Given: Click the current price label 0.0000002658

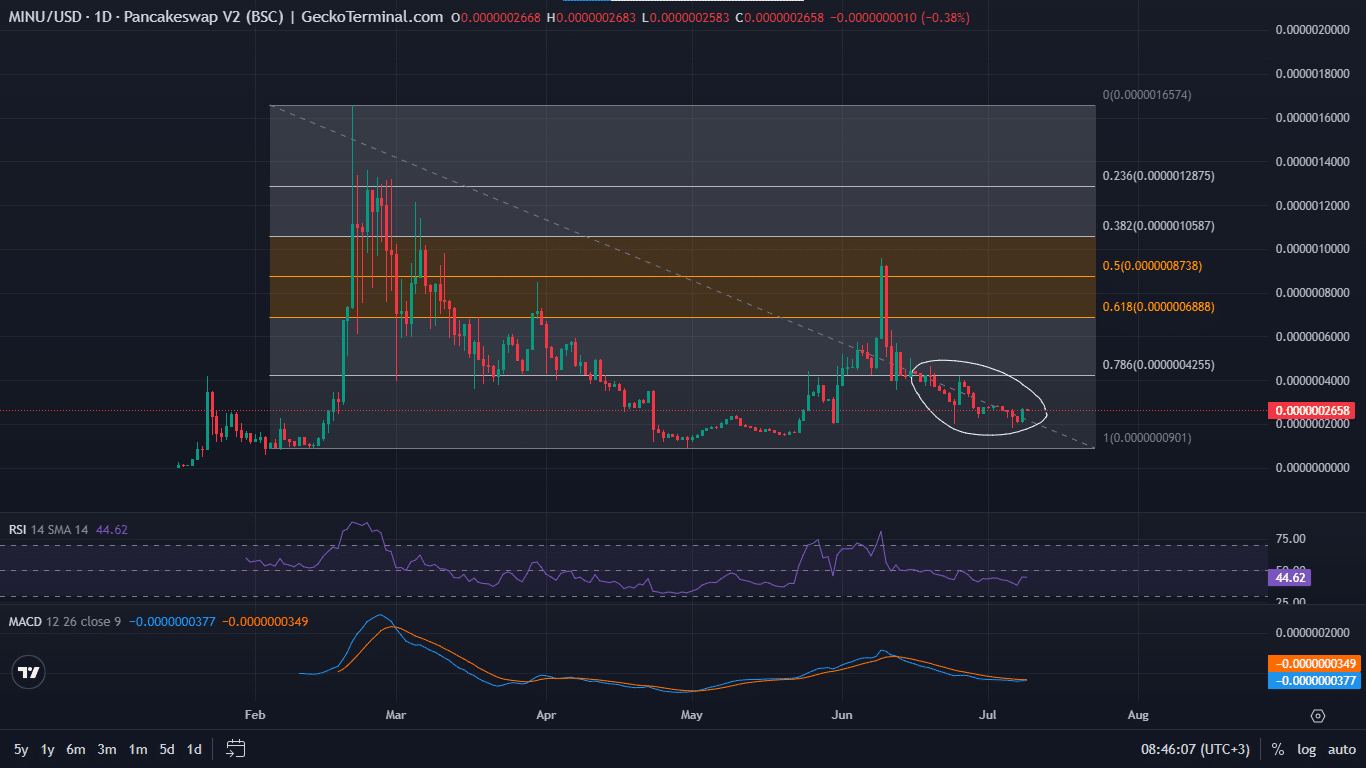Looking at the screenshot, I should [x=1310, y=411].
